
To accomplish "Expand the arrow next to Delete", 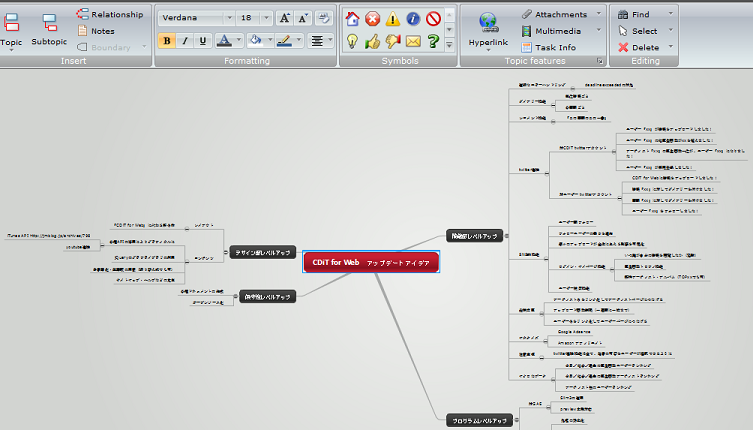I will click(x=671, y=47).
